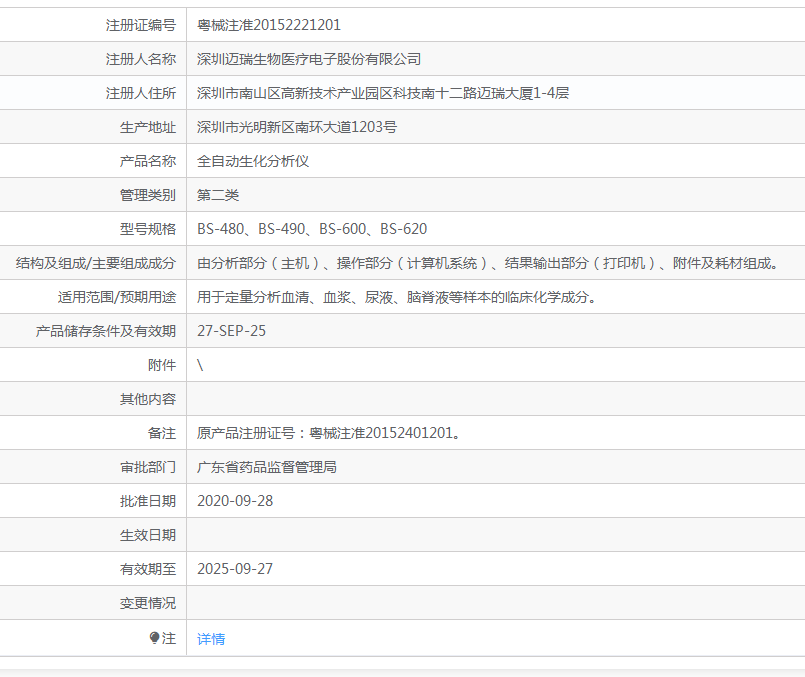The width and height of the screenshot is (805, 677).
Task: Select registration number 粤械注准20152221201
Action: coord(269,25)
